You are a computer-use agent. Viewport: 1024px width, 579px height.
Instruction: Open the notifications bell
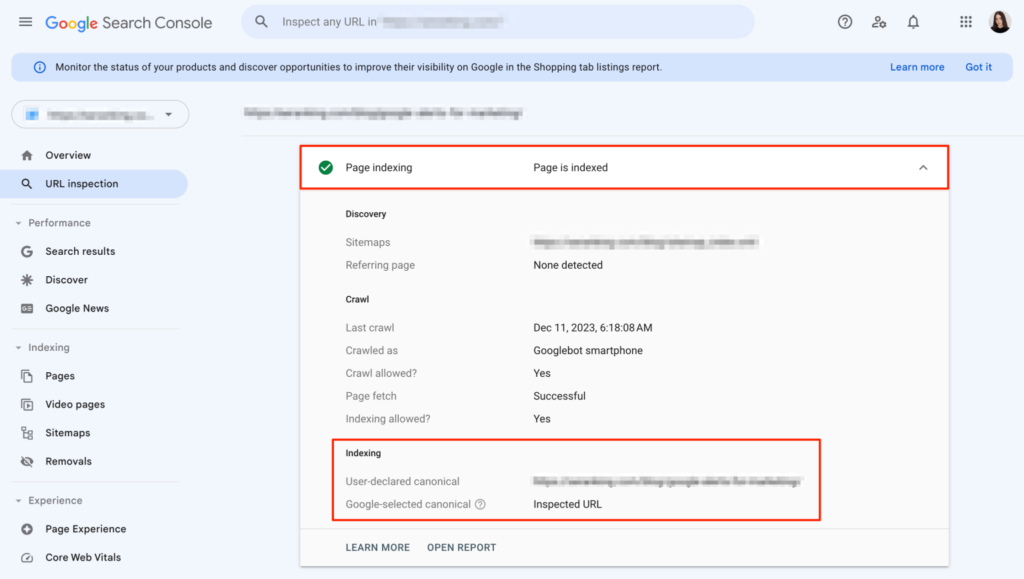[913, 21]
